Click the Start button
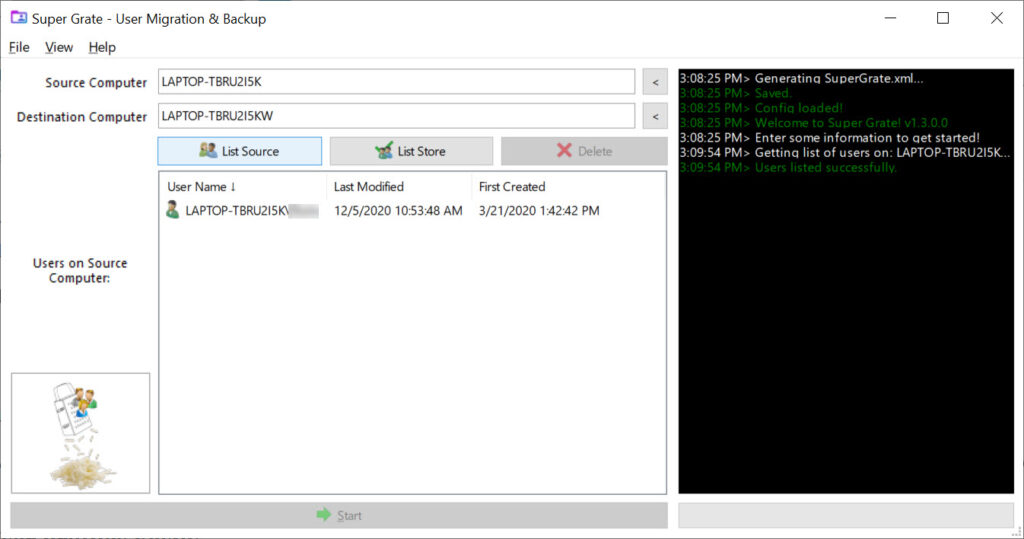The image size is (1024, 539). 339,515
